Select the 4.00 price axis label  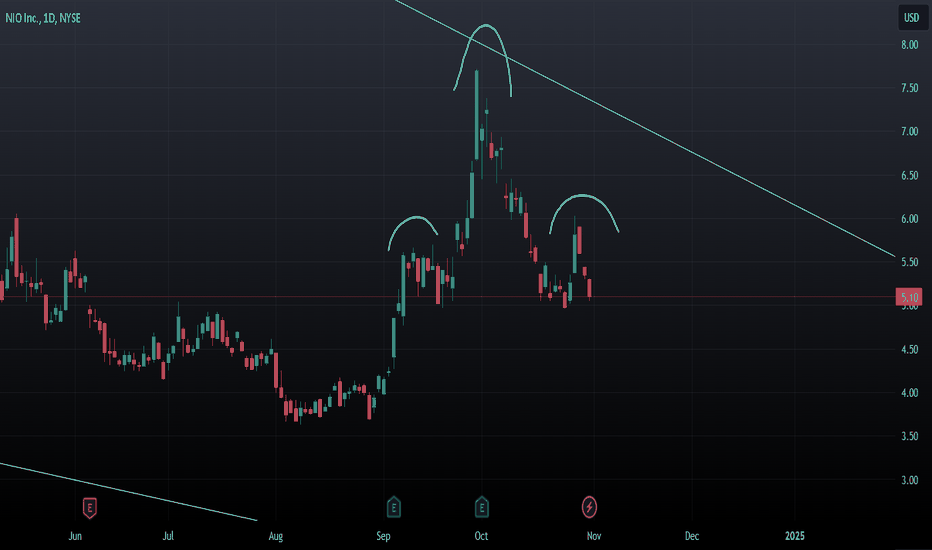pos(909,393)
